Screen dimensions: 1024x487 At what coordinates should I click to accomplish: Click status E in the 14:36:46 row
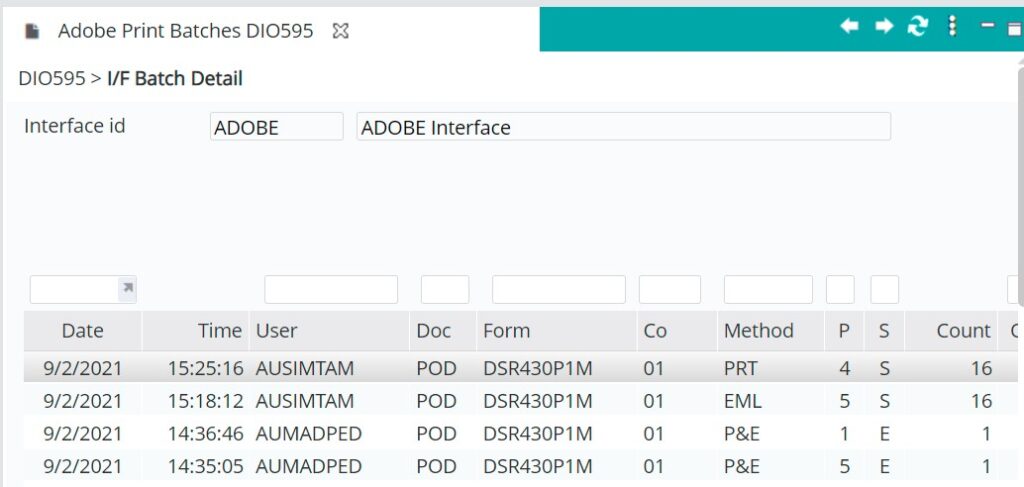(884, 434)
